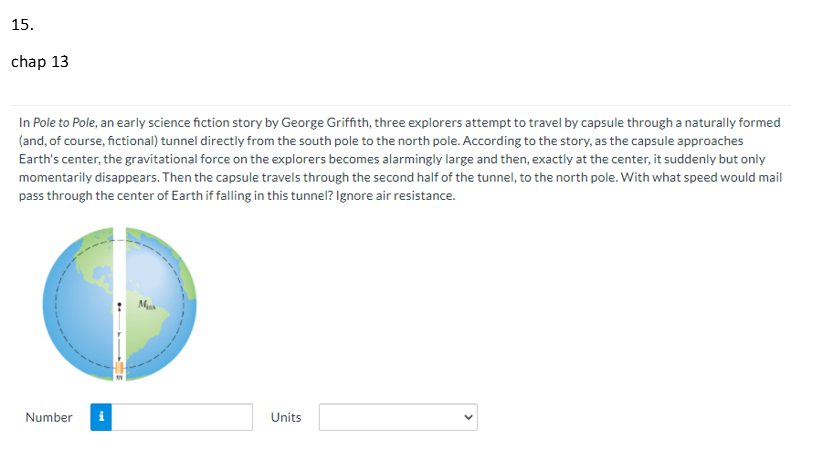Viewport: 825px width, 450px height.
Task: Click the blue info icon beside Number
Action: point(100,417)
